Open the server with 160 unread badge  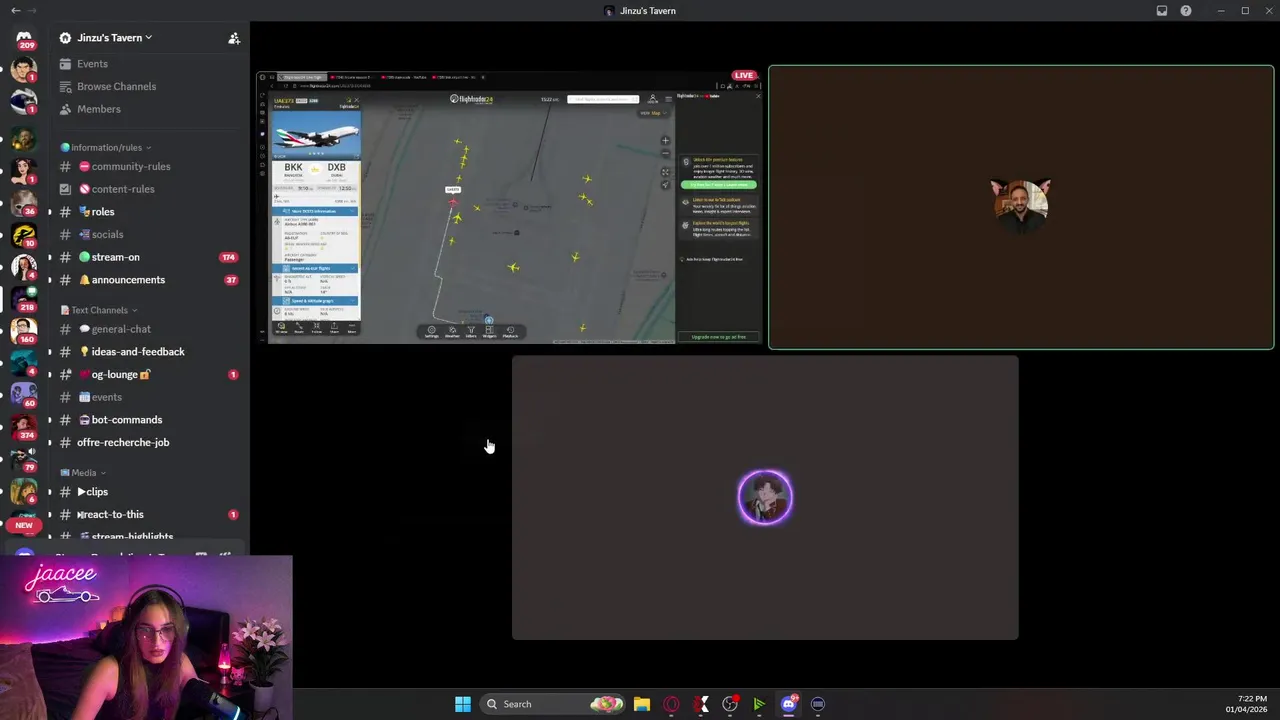[x=24, y=330]
